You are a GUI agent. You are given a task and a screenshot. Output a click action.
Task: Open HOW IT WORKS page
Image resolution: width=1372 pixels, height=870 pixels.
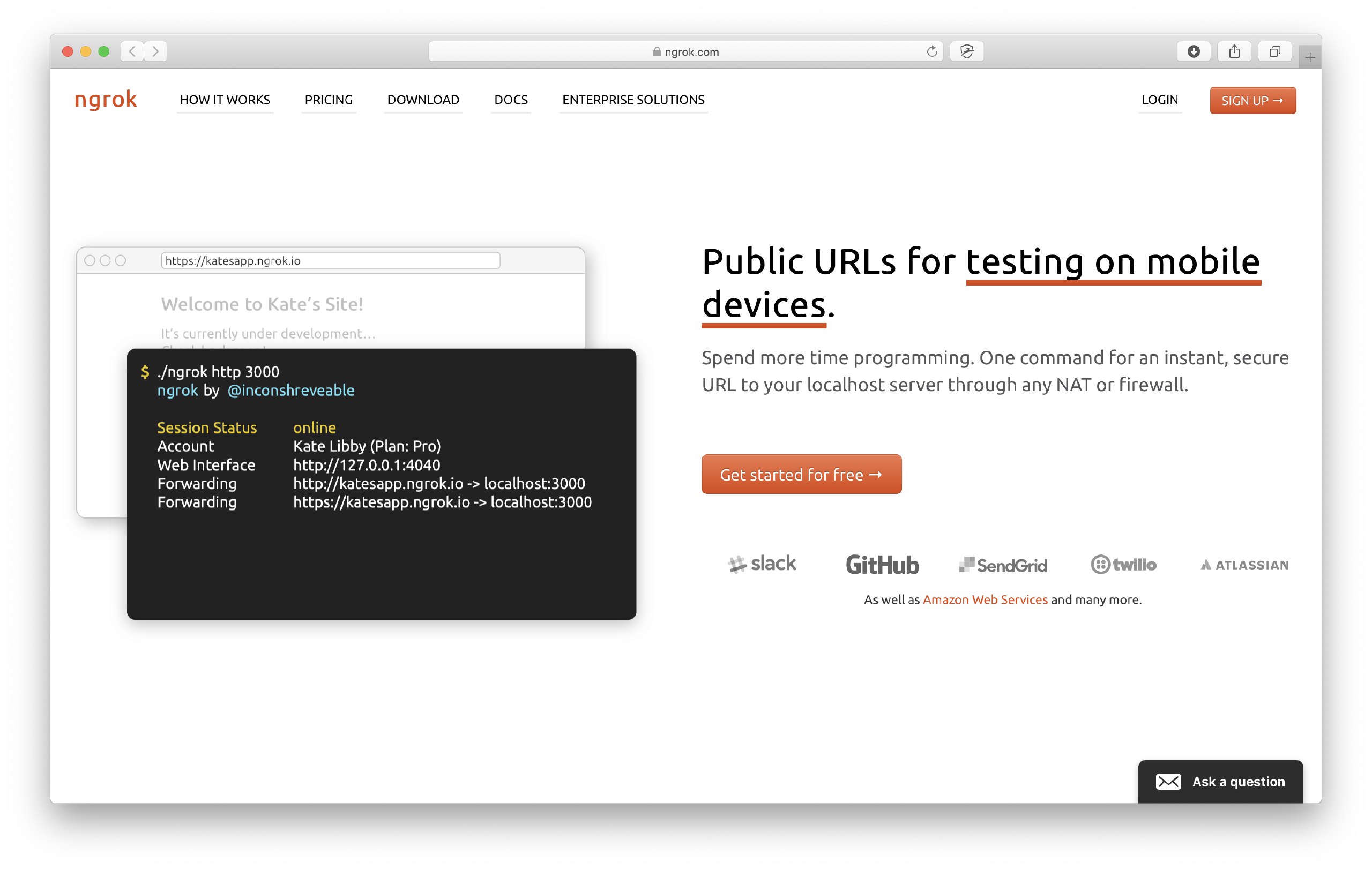(225, 100)
